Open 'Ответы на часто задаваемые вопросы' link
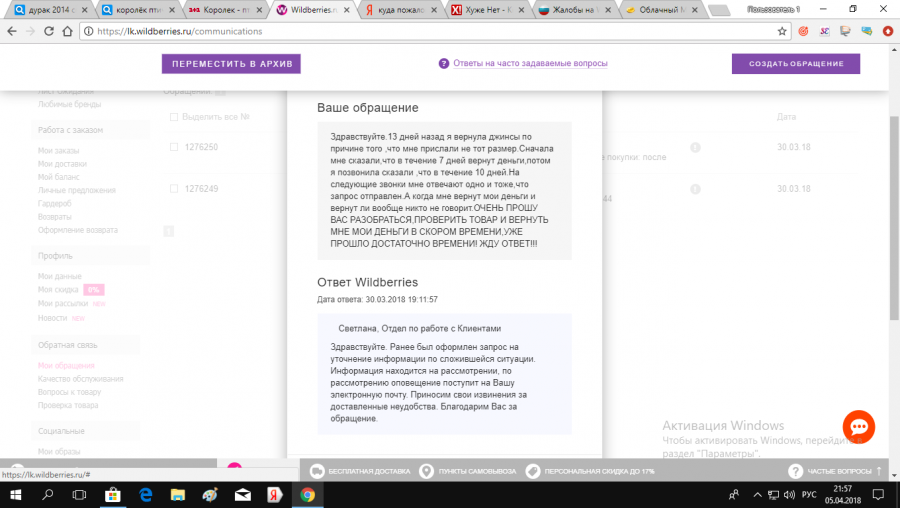 point(530,63)
